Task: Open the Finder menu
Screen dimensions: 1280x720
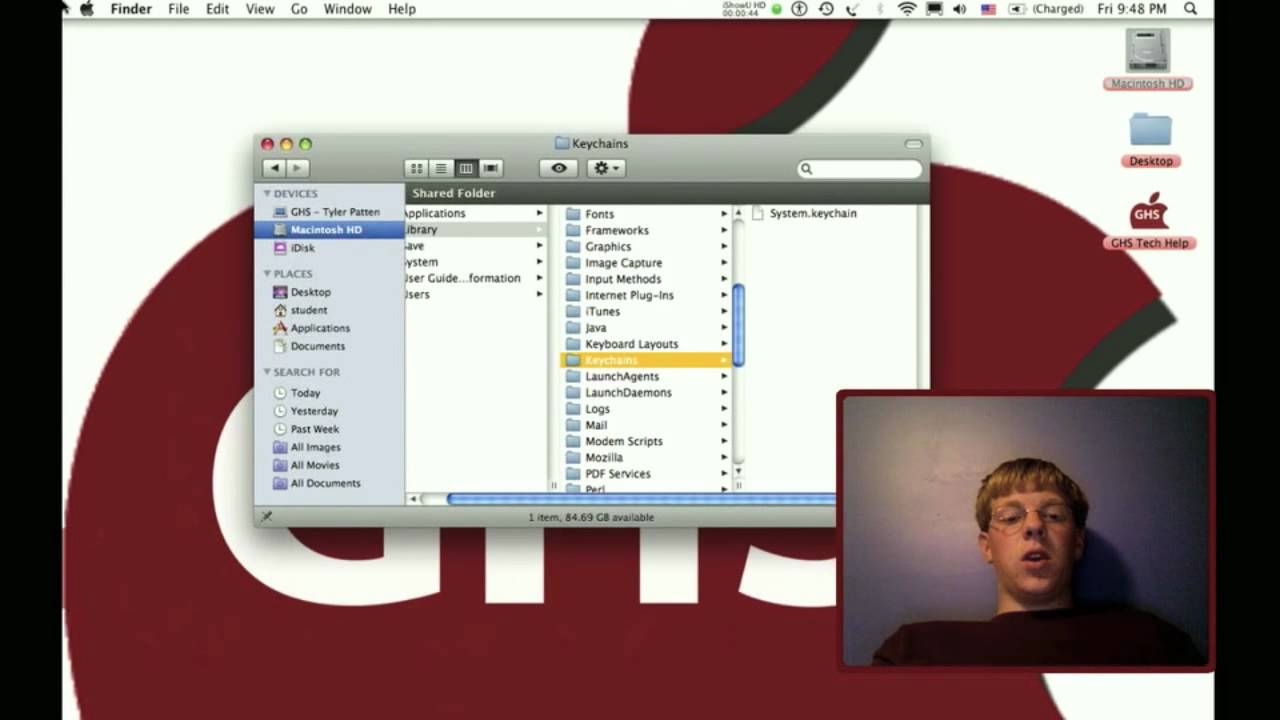Action: (131, 9)
